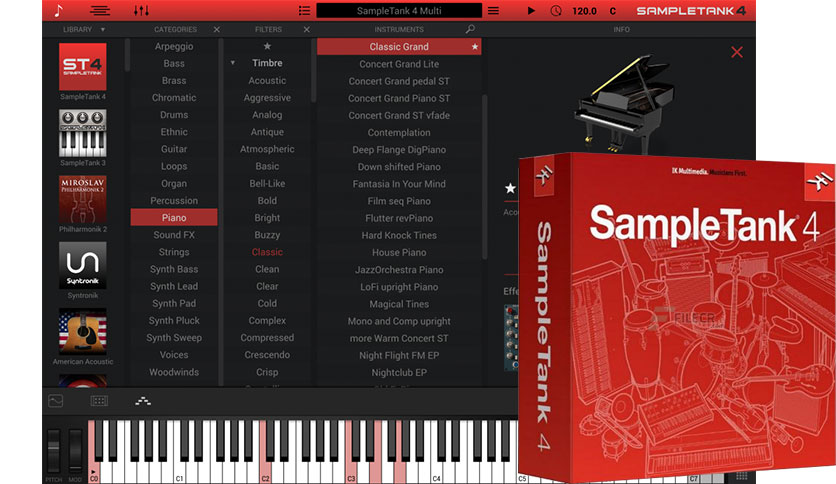Open the hamburger menu next to preset name
Screen dimensions: 836x484
[x=494, y=10]
